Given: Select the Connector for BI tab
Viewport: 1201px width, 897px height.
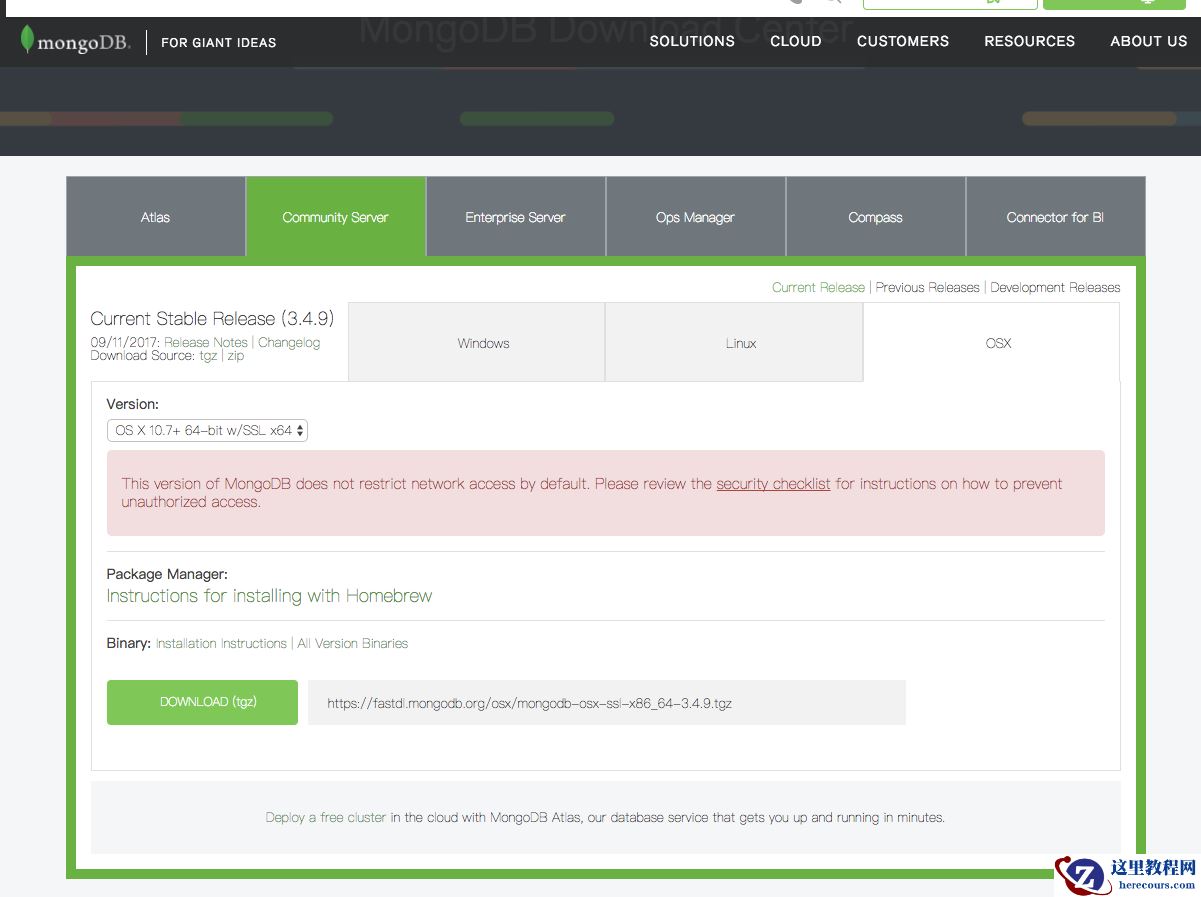Looking at the screenshot, I should point(1055,216).
